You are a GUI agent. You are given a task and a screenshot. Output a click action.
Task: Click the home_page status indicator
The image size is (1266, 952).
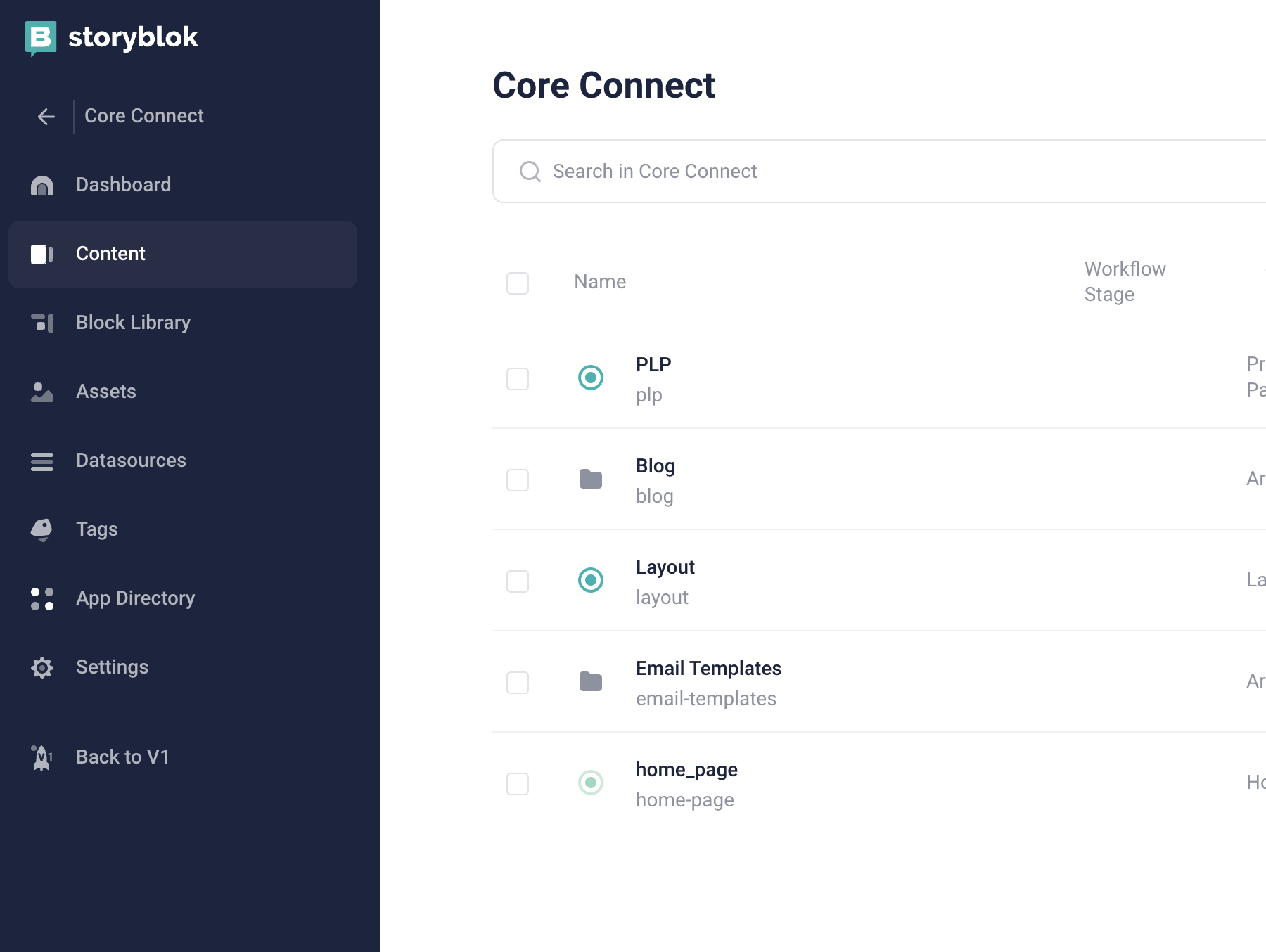pyautogui.click(x=591, y=783)
